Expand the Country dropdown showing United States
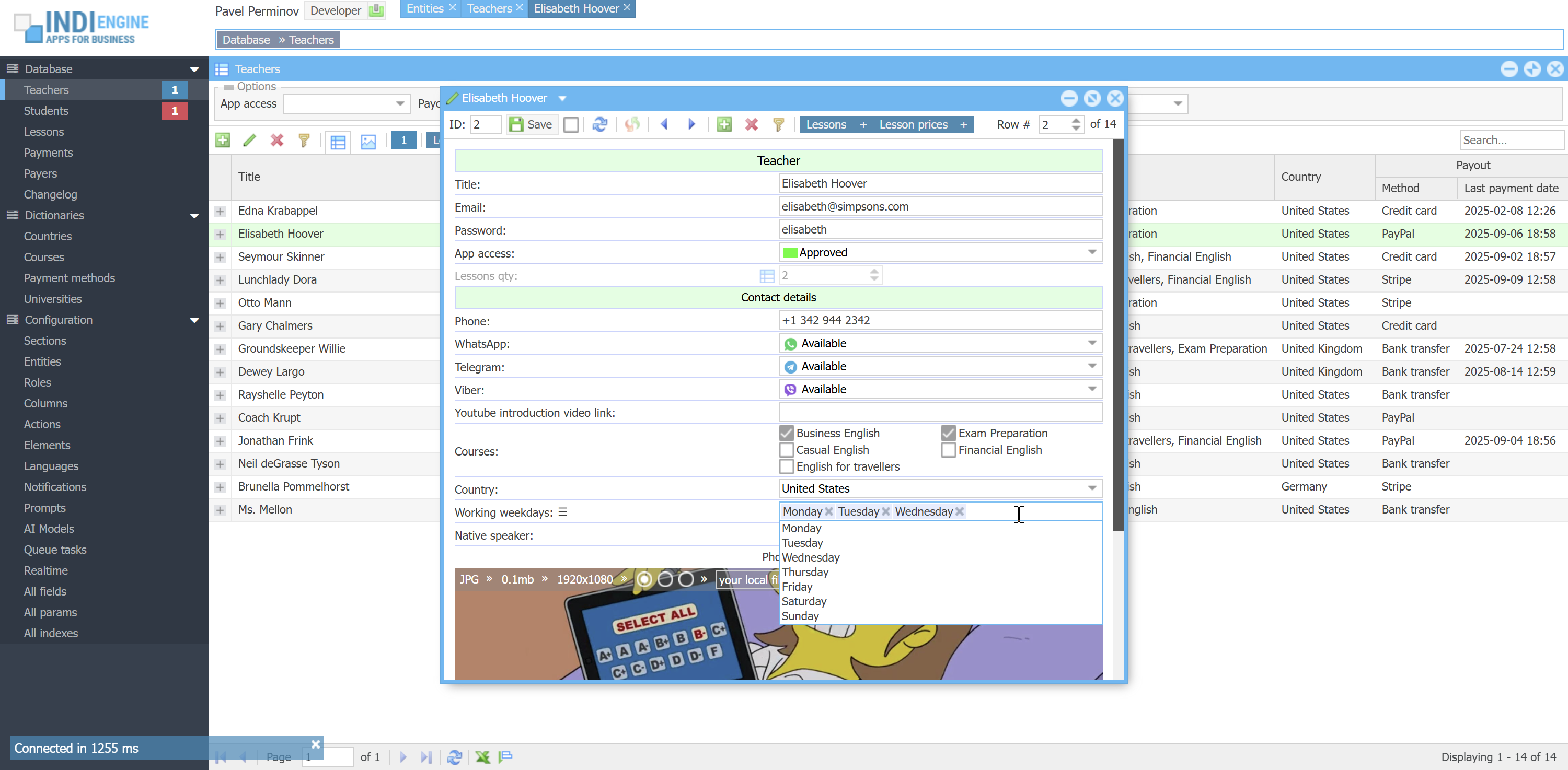The height and width of the screenshot is (770, 1568). pyautogui.click(x=1092, y=488)
